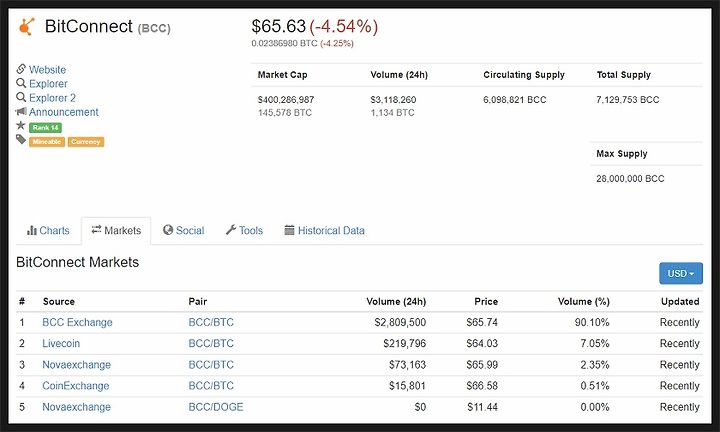
Task: Click BCC/BTC pair for BCC Exchange
Action: (x=211, y=322)
